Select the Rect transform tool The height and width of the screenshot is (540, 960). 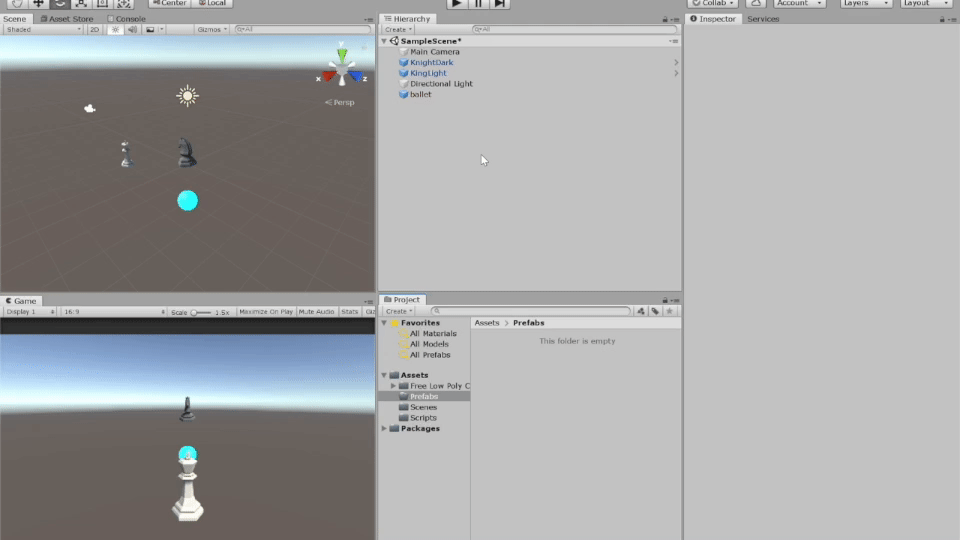pos(103,3)
